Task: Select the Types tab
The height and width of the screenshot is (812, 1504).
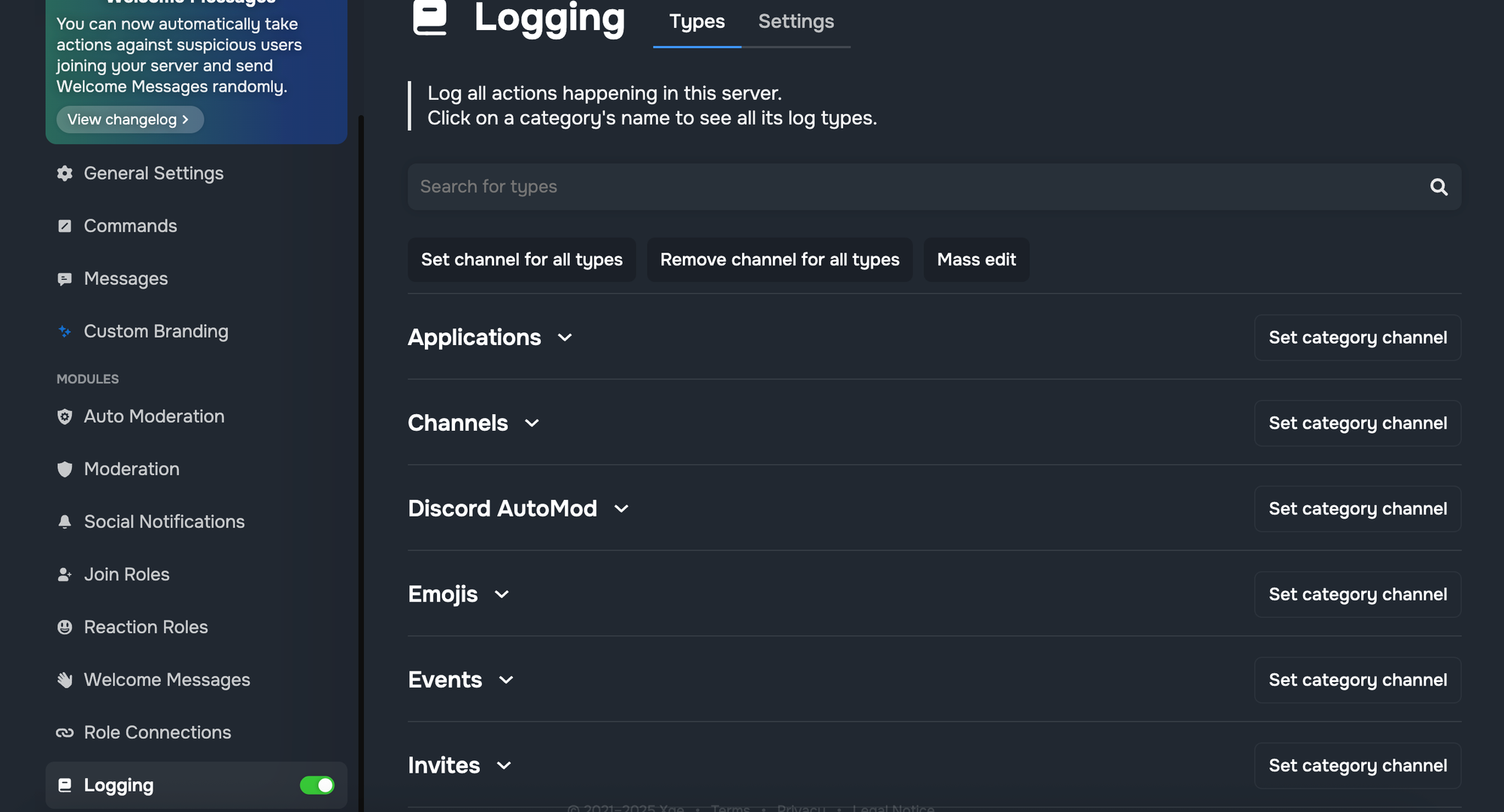Action: pos(696,22)
